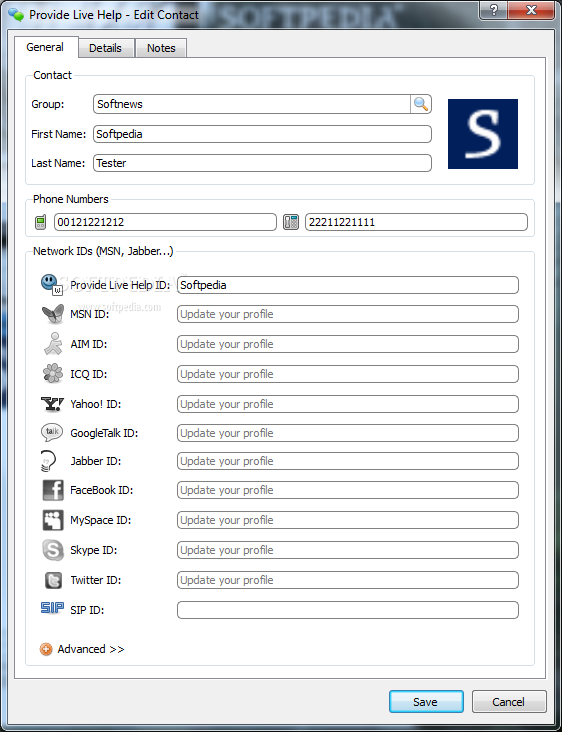The image size is (562, 732).
Task: Click the Skype logo icon
Action: coord(53,550)
